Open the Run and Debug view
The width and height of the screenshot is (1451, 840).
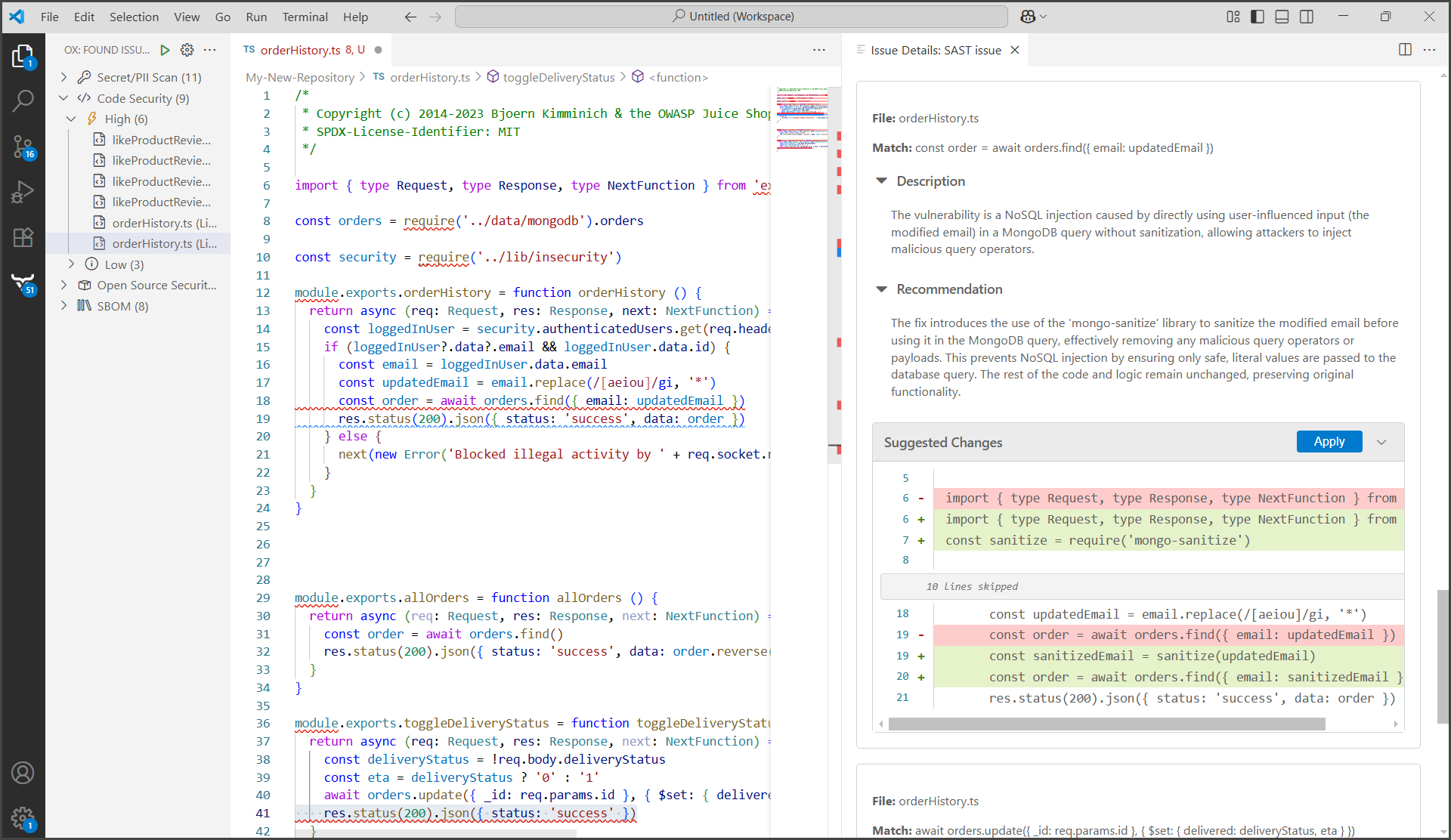[23, 192]
